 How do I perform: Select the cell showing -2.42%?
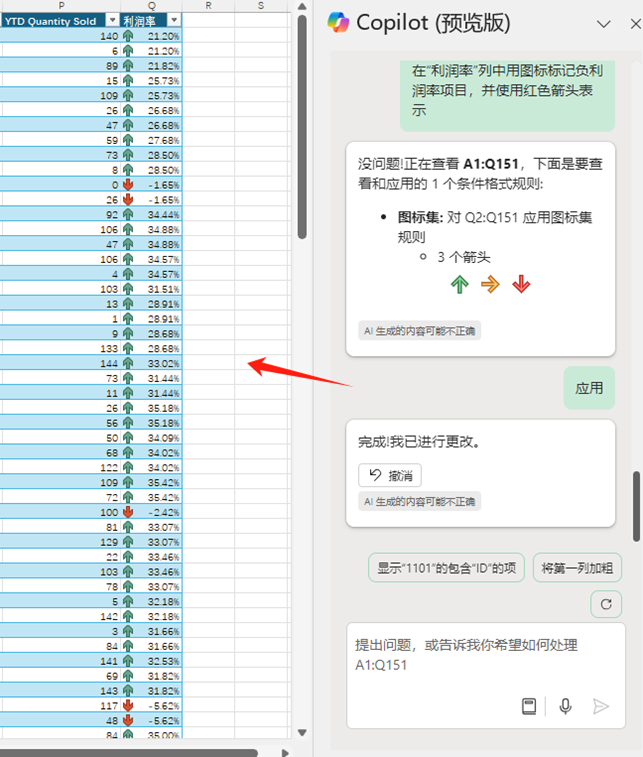click(x=151, y=512)
